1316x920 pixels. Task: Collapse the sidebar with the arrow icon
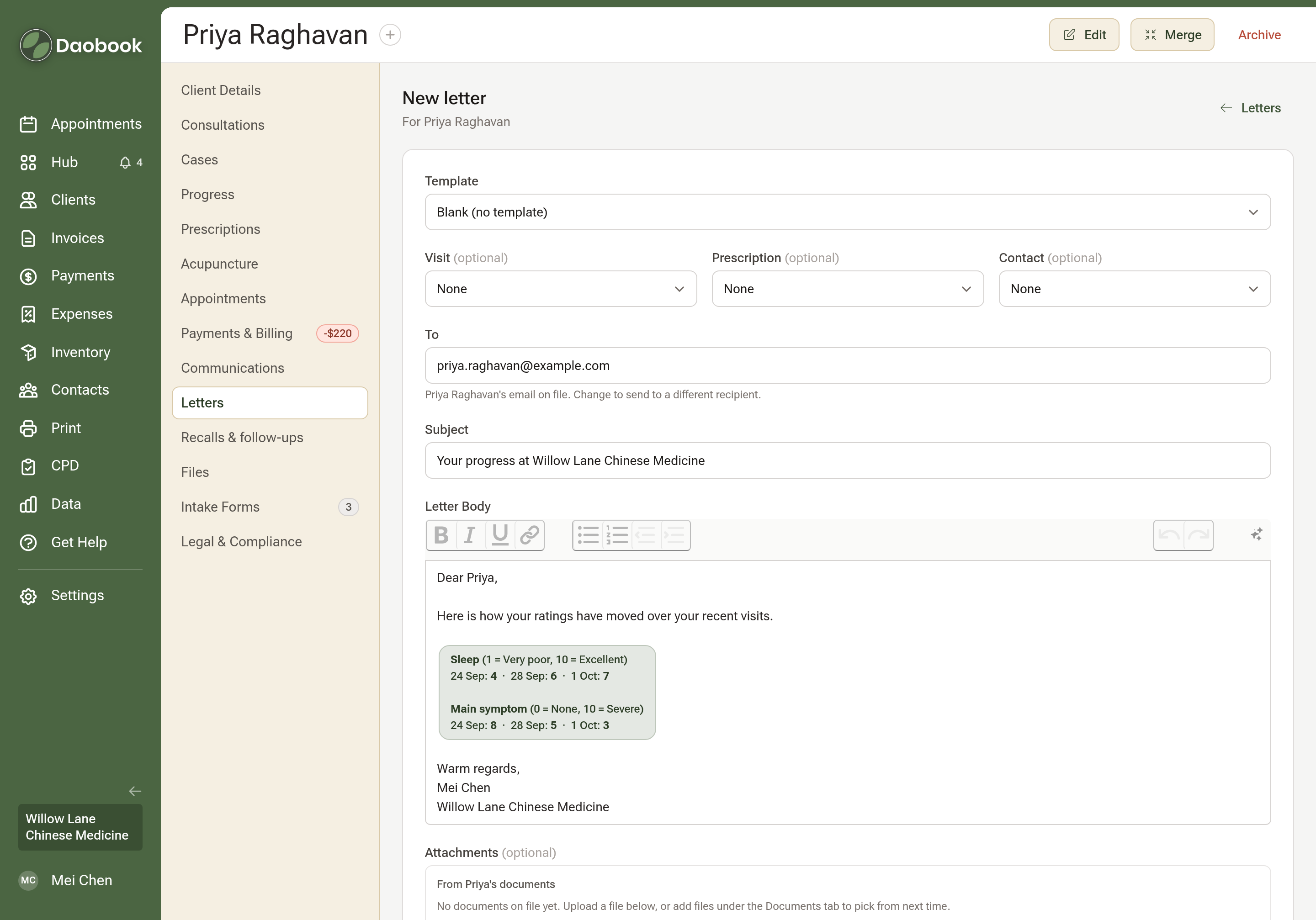[x=135, y=791]
